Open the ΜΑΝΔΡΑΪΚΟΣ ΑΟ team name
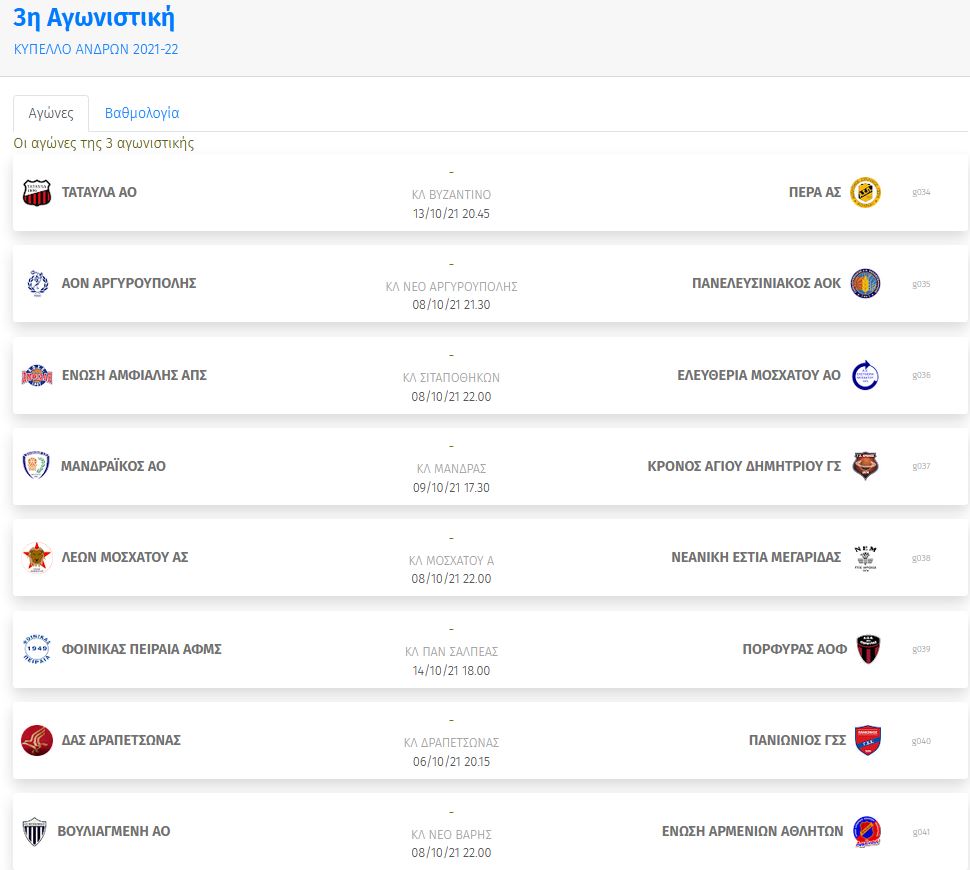The image size is (970, 870). pos(113,466)
